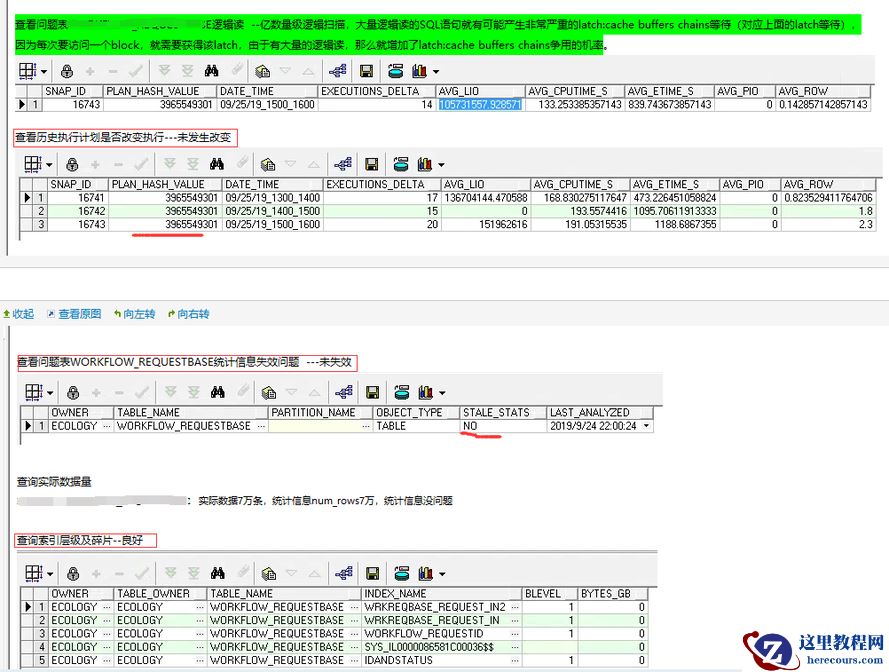
Task: Click the index name IDANDSTATUS
Action: (398, 660)
